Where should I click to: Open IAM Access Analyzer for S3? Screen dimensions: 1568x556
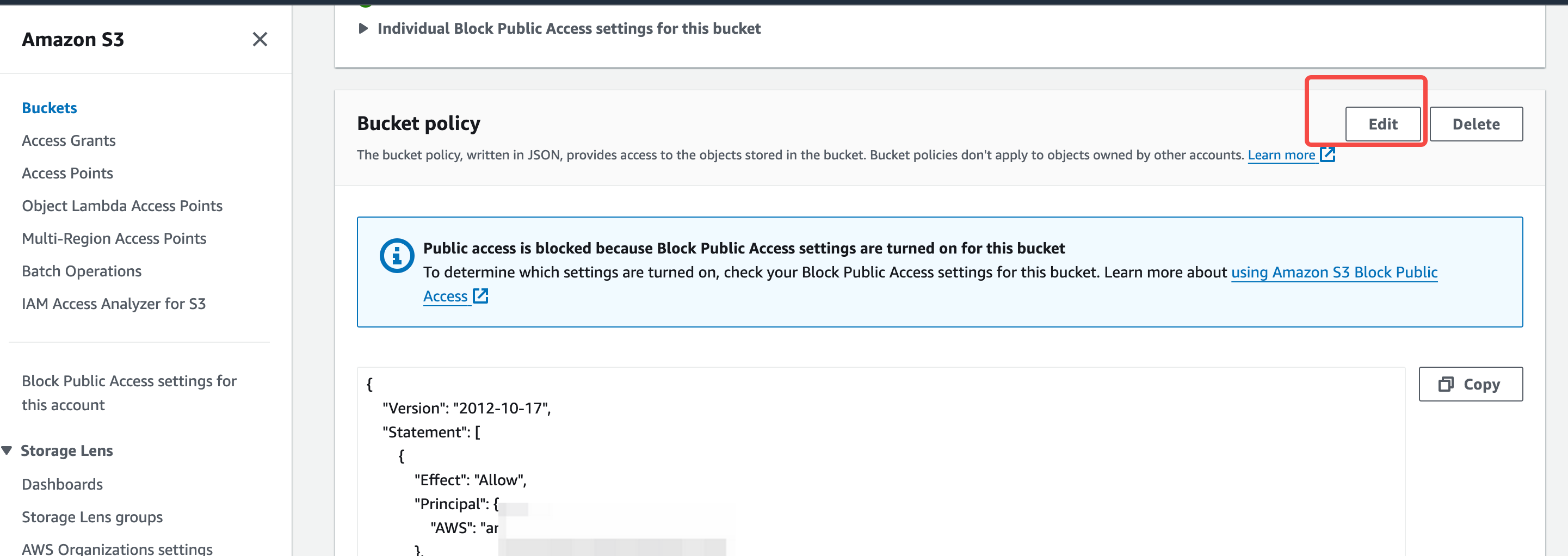[114, 304]
